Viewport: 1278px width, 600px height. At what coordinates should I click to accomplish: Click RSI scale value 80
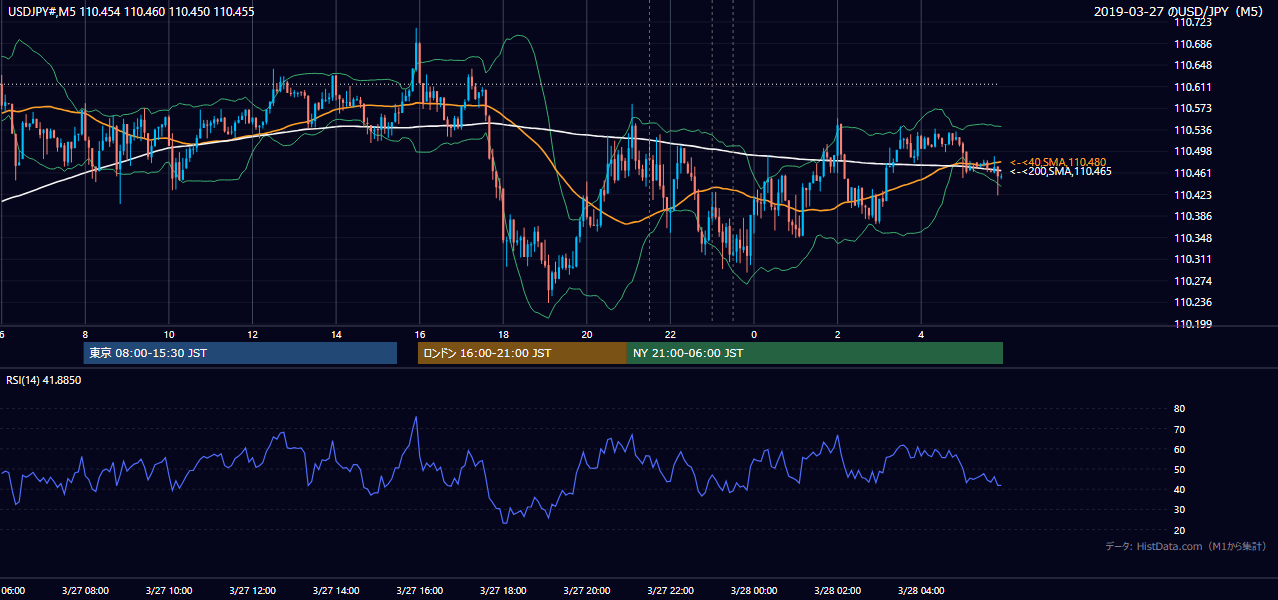[x=1179, y=409]
